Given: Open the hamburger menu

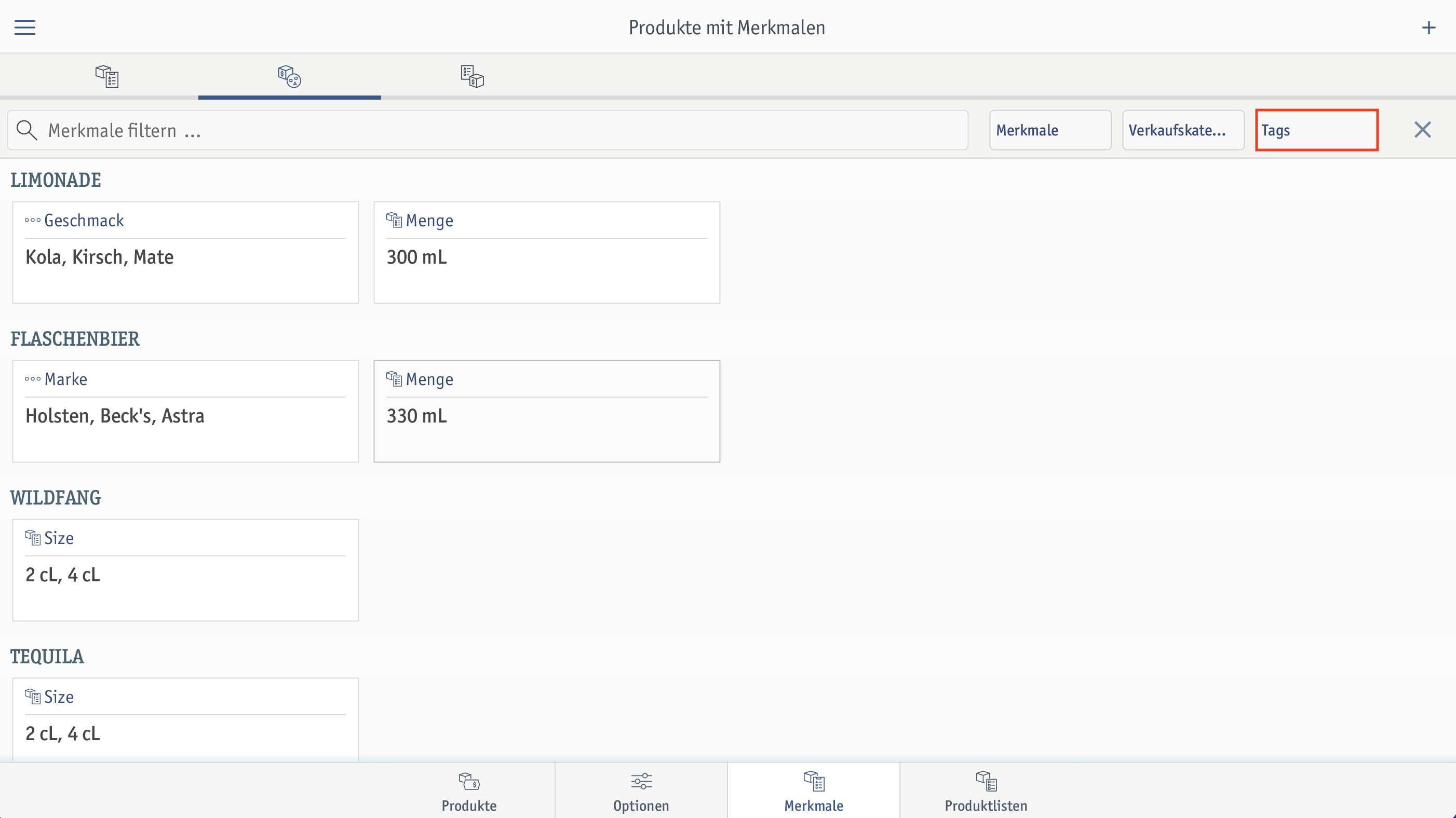Looking at the screenshot, I should (x=25, y=27).
